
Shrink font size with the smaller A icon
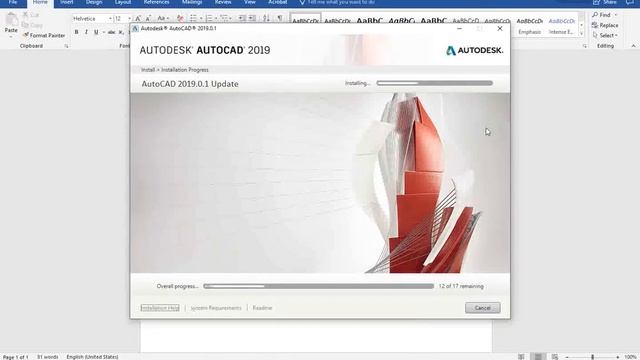pyautogui.click(x=148, y=18)
